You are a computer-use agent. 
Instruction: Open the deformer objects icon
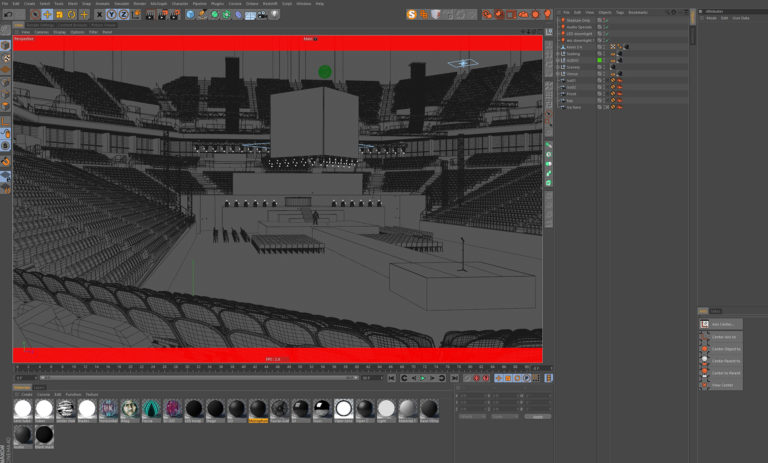[x=239, y=15]
